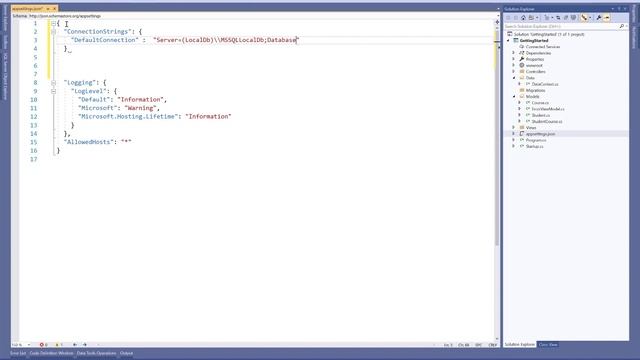Select the Migrations folder
This screenshot has height=360, width=640.
[x=536, y=90]
